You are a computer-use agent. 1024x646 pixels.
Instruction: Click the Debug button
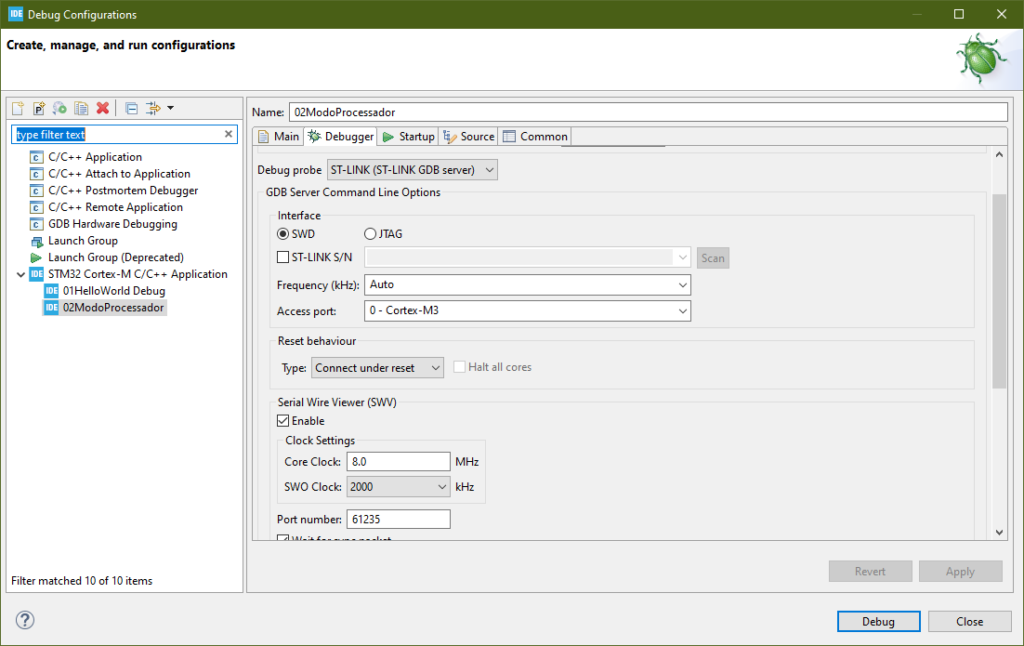[x=878, y=621]
